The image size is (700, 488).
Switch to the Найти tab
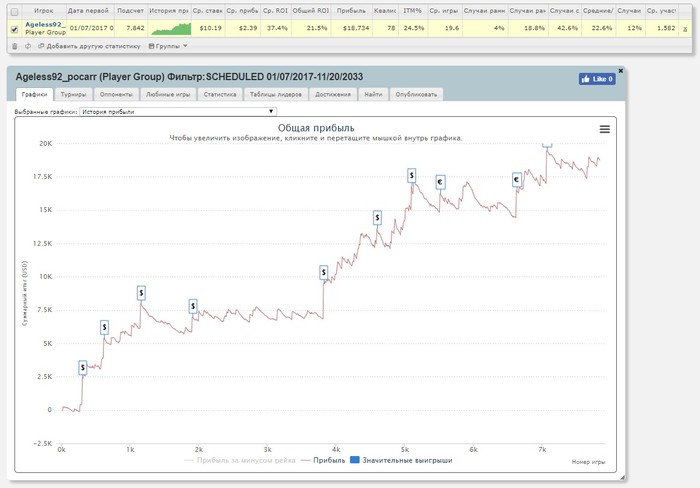pos(373,94)
